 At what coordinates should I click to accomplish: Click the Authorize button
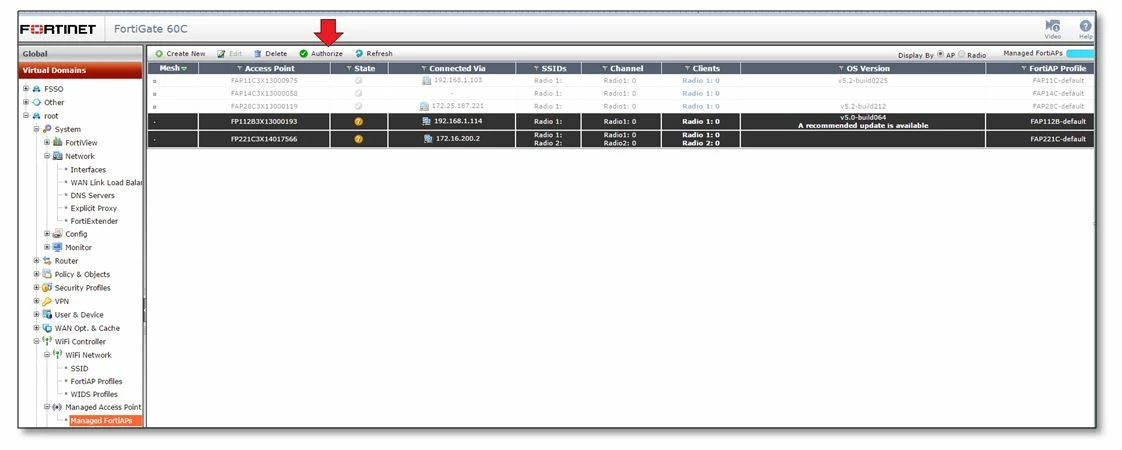pyautogui.click(x=321, y=54)
